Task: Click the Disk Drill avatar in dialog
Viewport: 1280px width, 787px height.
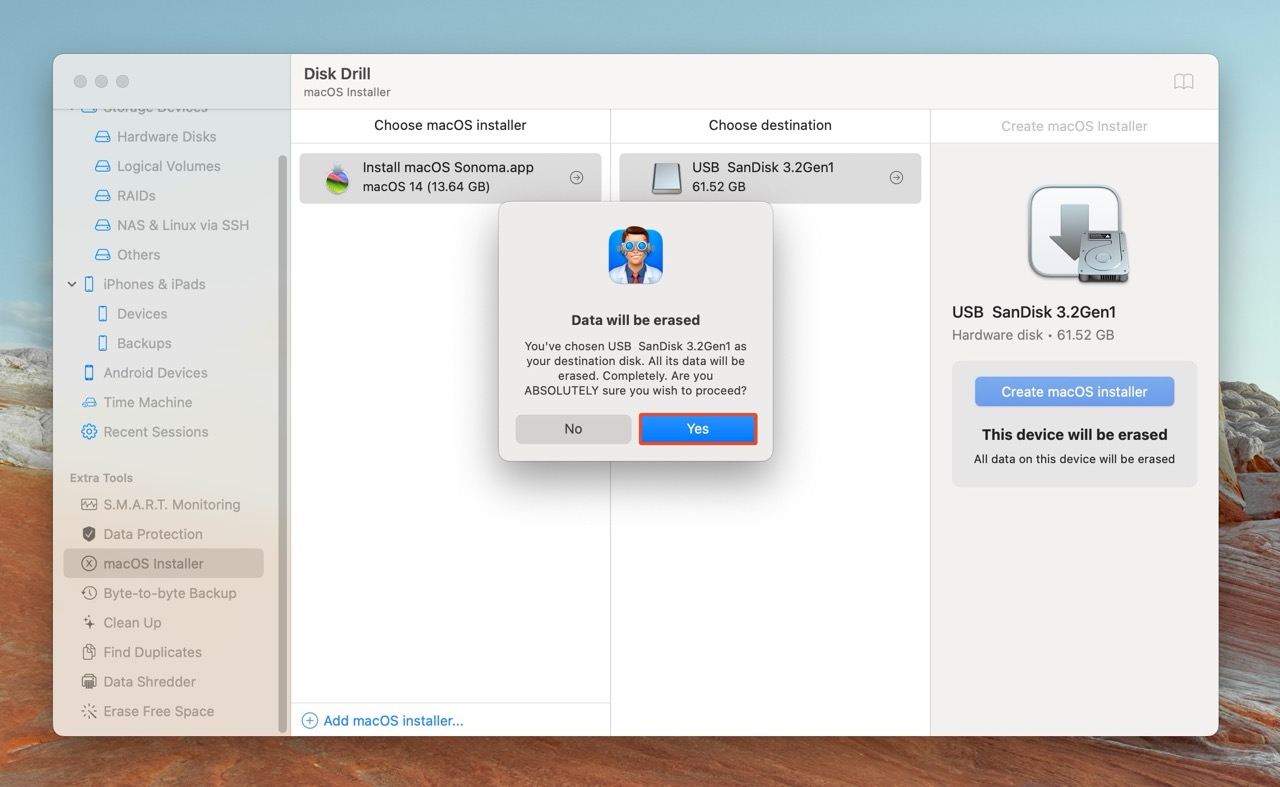Action: tap(636, 255)
